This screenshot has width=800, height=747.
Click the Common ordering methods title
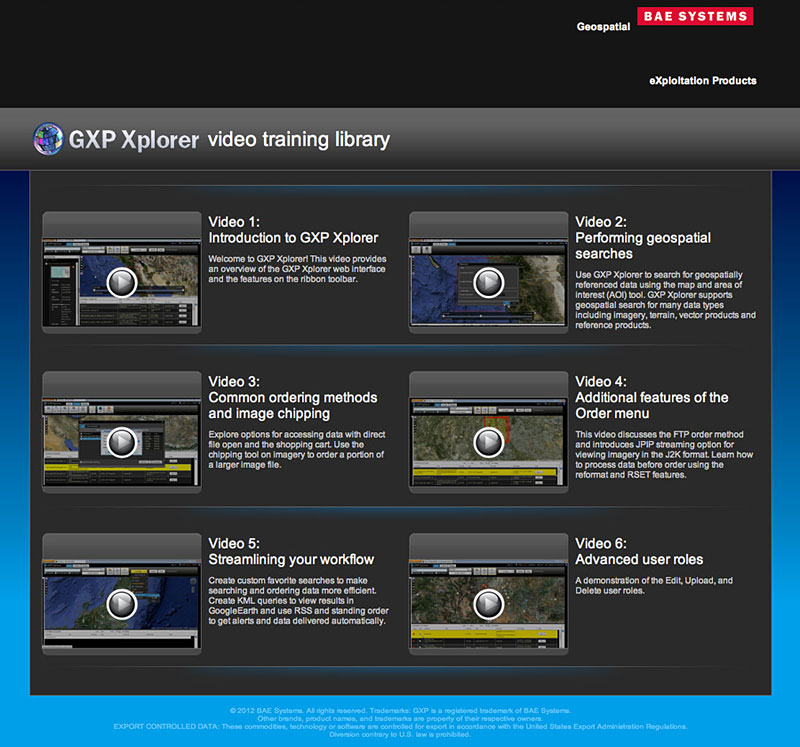tap(293, 405)
